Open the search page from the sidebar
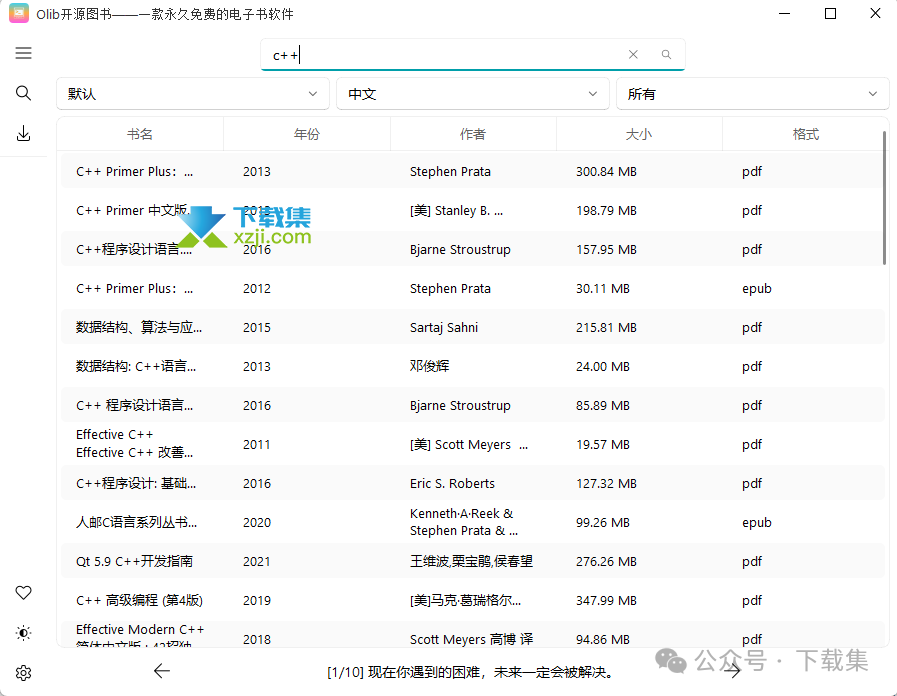897x696 pixels. pyautogui.click(x=24, y=93)
